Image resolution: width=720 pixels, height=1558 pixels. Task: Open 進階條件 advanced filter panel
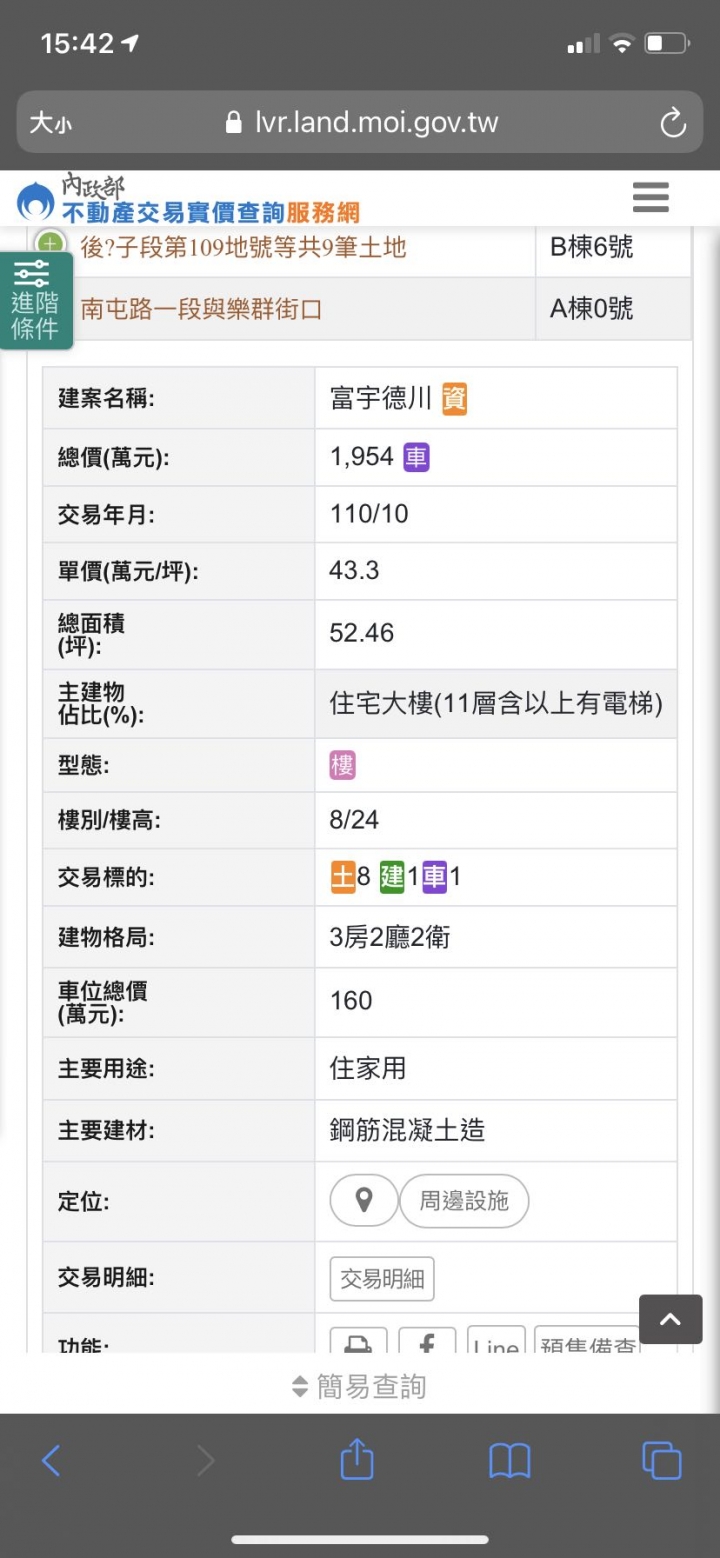pos(35,301)
